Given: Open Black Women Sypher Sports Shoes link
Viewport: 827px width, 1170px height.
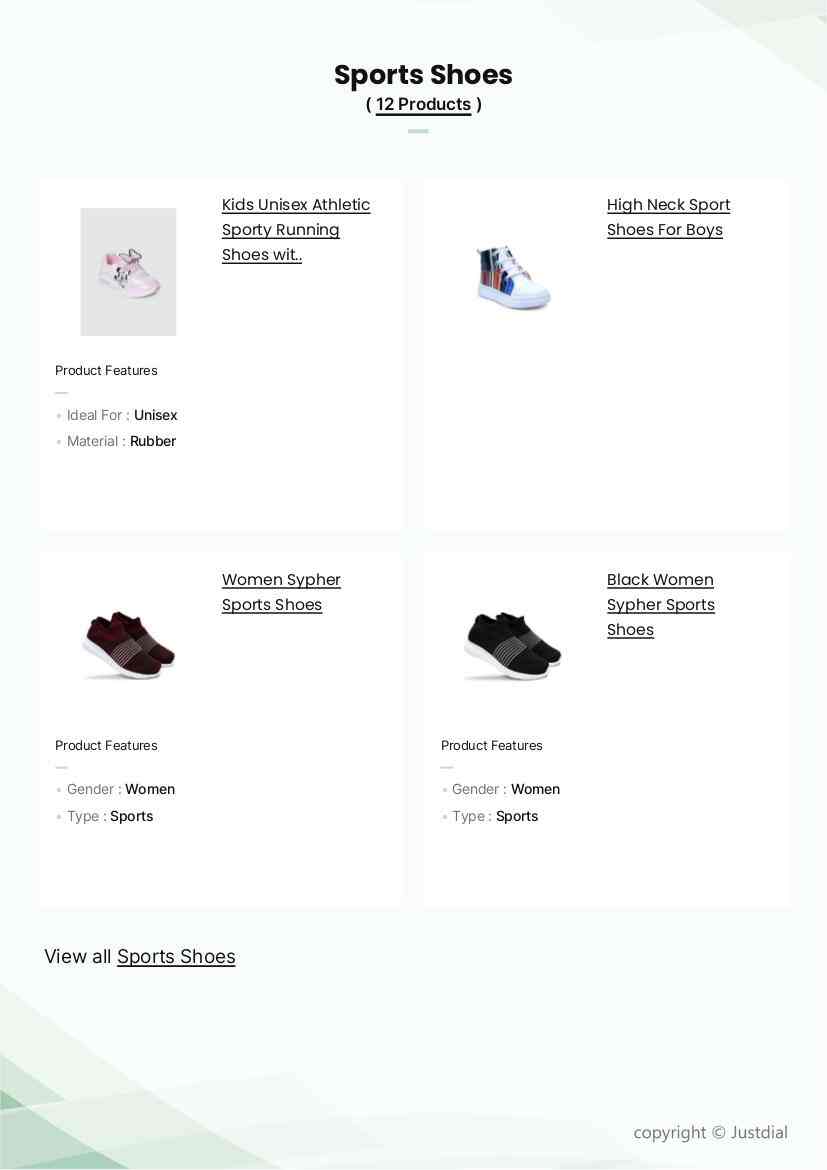Looking at the screenshot, I should (x=660, y=605).
